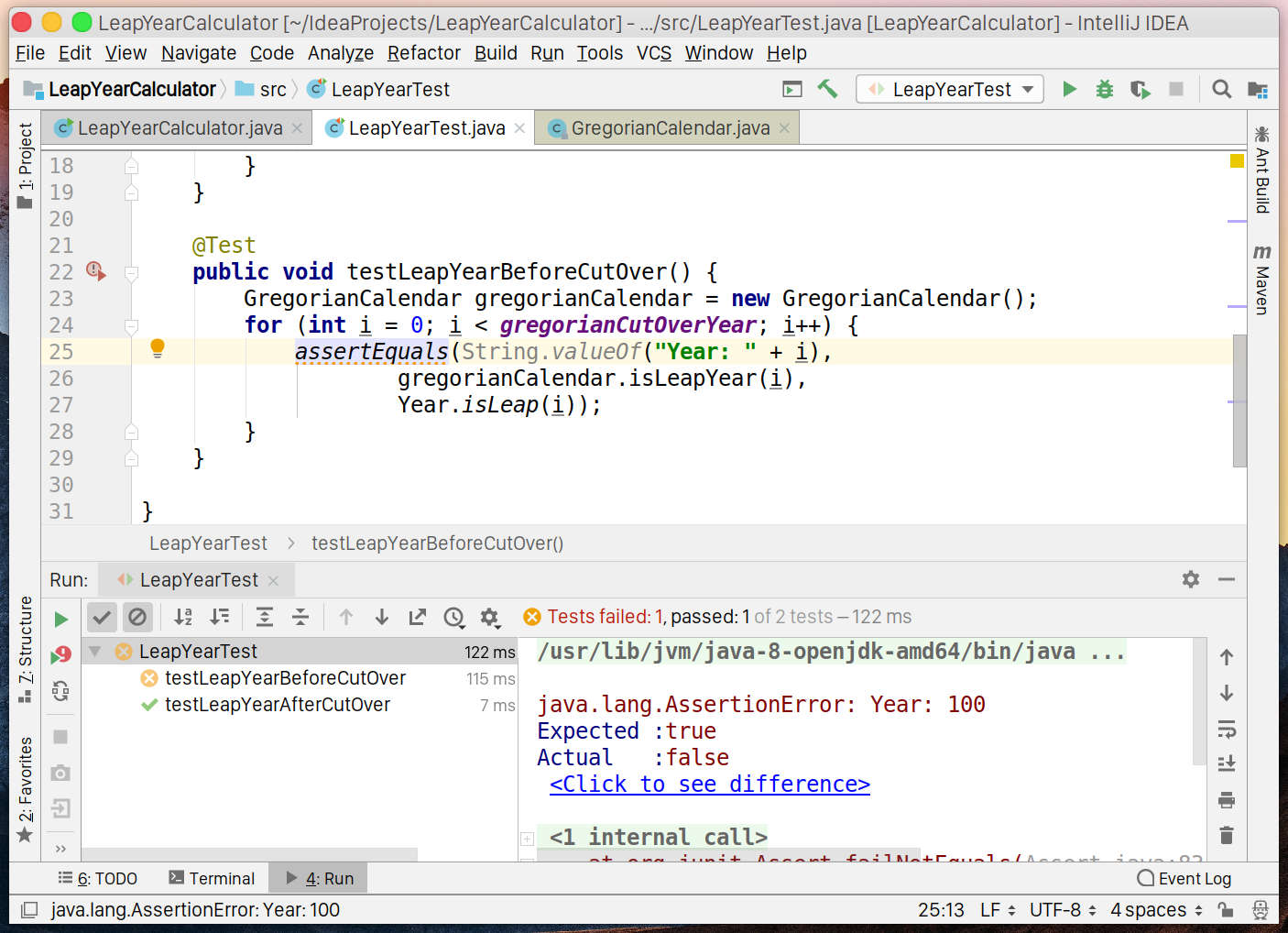This screenshot has width=1288, height=933.
Task: Collapse the LeapYearTest node in test results
Action: [x=95, y=651]
